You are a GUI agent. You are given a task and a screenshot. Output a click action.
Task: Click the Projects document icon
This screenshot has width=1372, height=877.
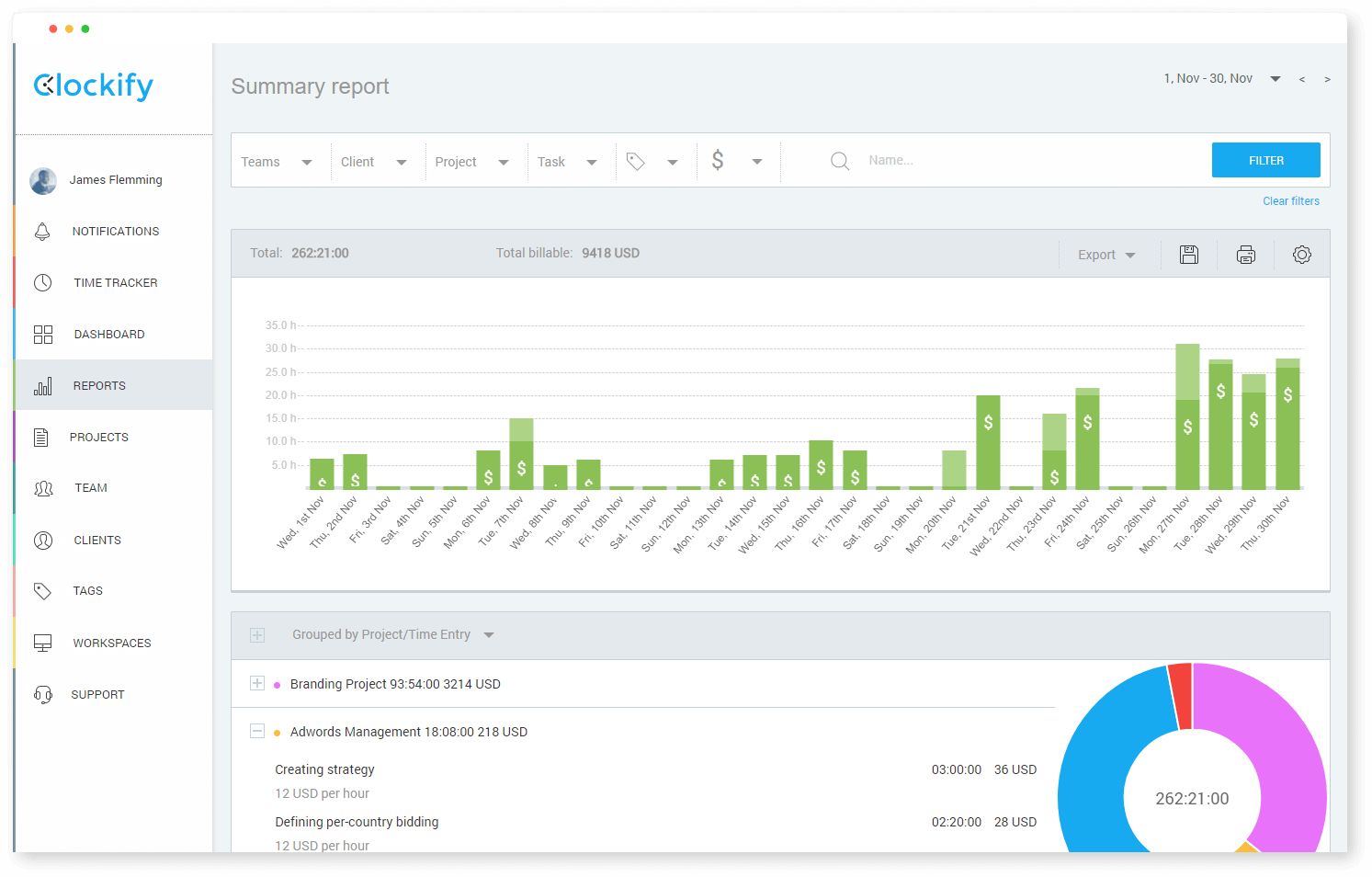click(41, 438)
